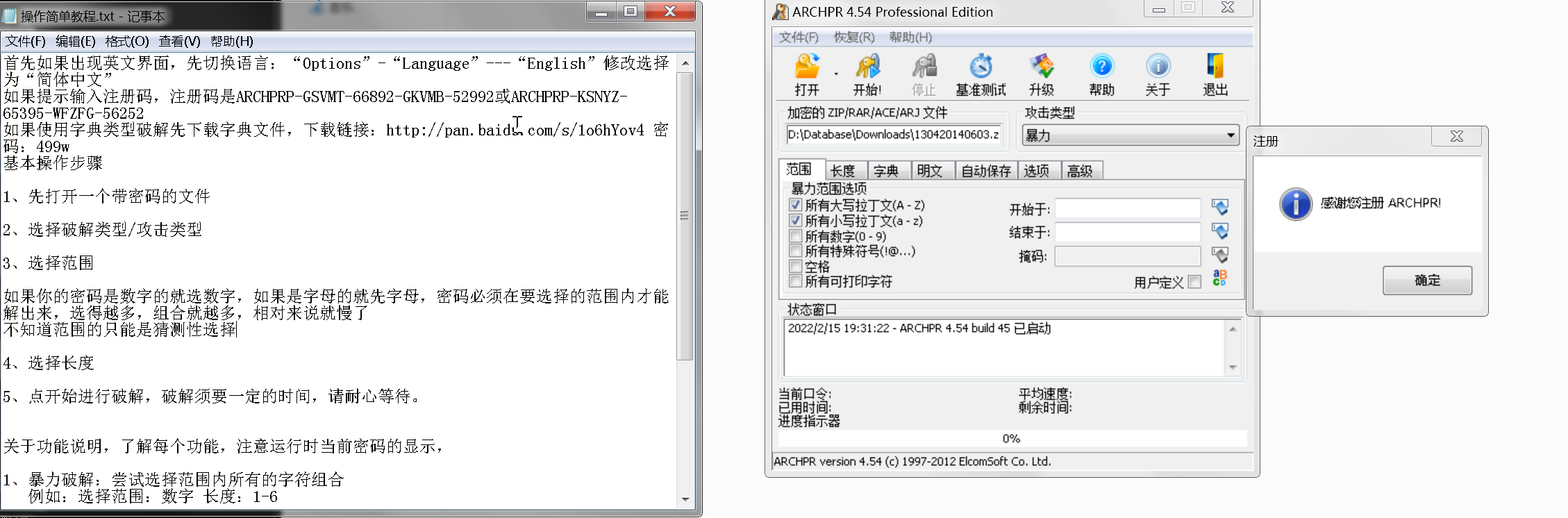This screenshot has width=1568, height=518.
Task: Open the 攻击类型 dropdown showing 暴力
Action: pyautogui.click(x=1131, y=135)
